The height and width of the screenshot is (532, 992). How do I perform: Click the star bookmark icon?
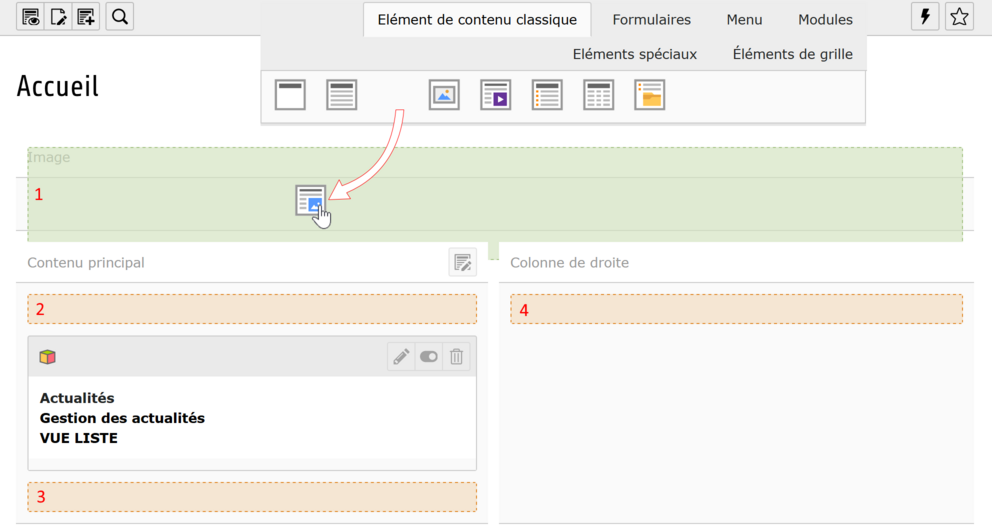(959, 17)
